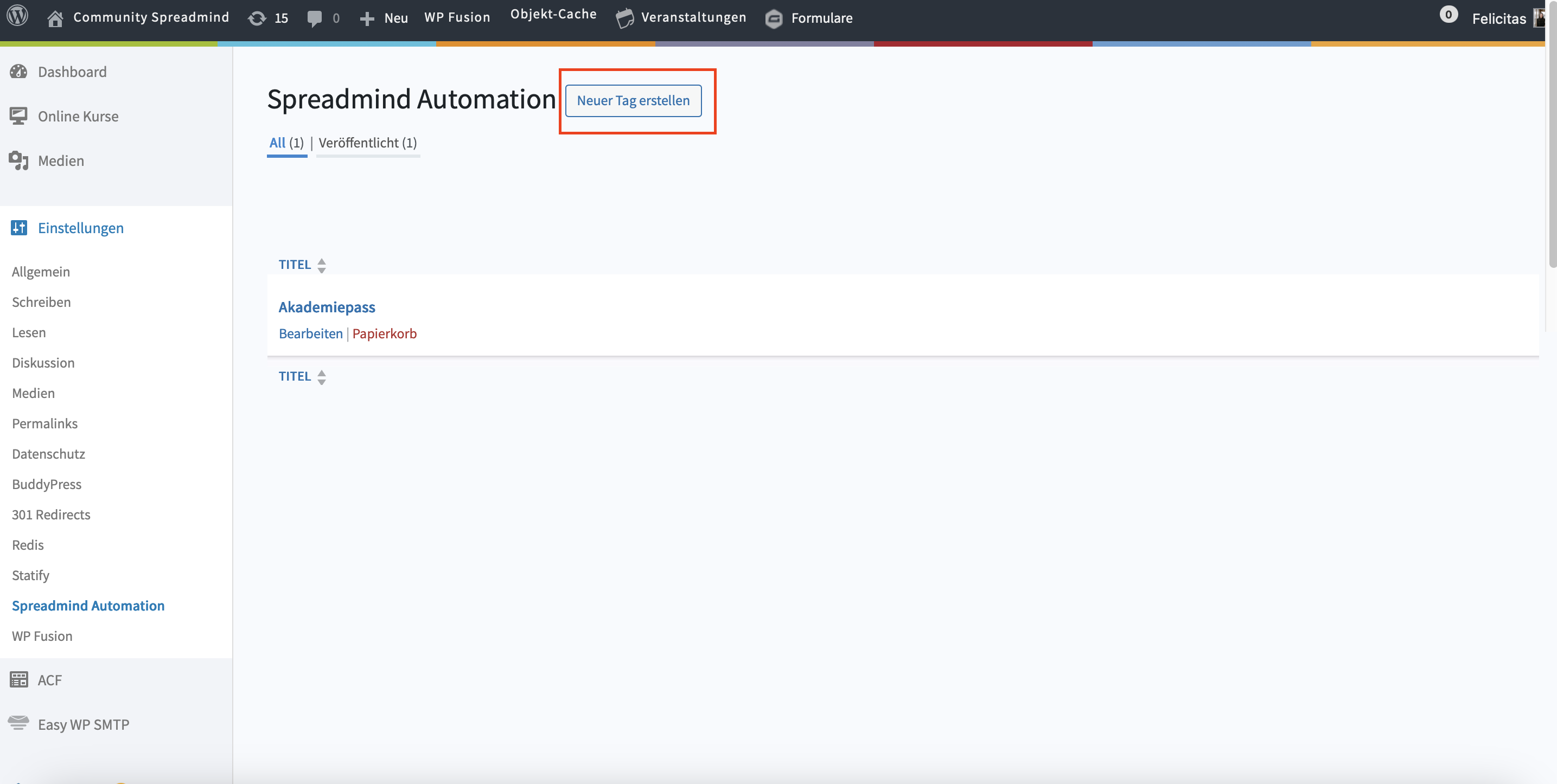1557x784 pixels.
Task: Open the Veranstaltungen admin bar menu
Action: tap(693, 17)
